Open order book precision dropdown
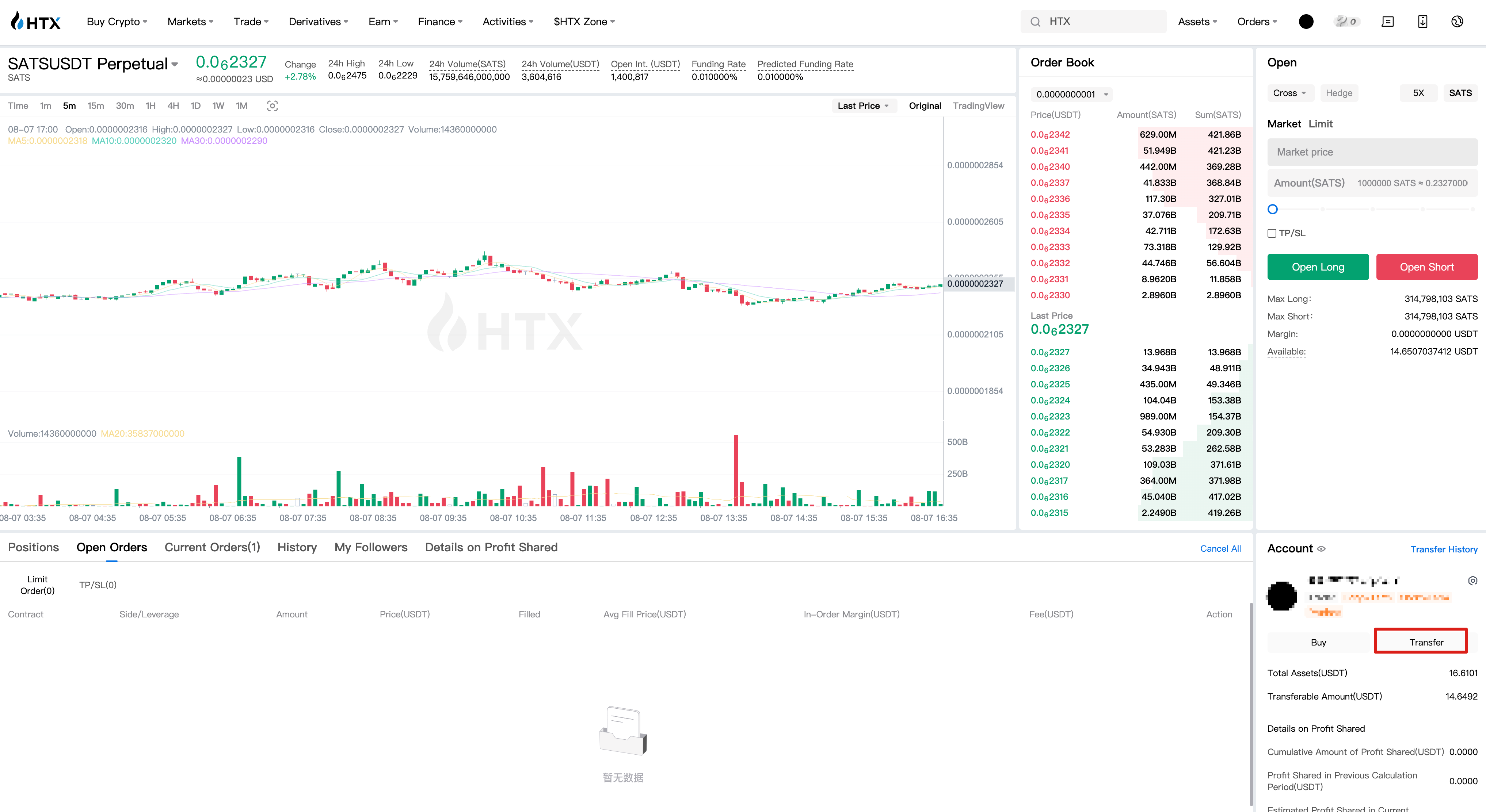 [x=1071, y=94]
